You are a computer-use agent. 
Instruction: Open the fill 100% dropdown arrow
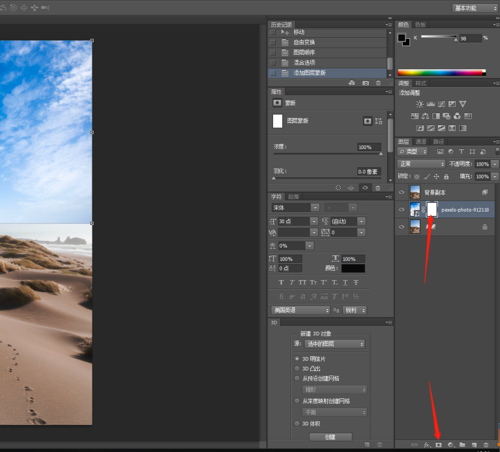[x=495, y=176]
